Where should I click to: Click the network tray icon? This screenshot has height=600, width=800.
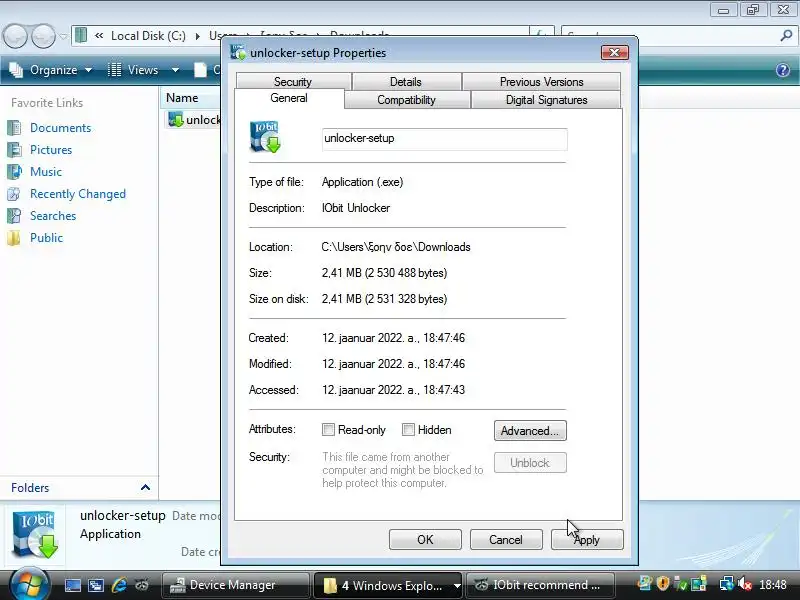click(x=726, y=583)
